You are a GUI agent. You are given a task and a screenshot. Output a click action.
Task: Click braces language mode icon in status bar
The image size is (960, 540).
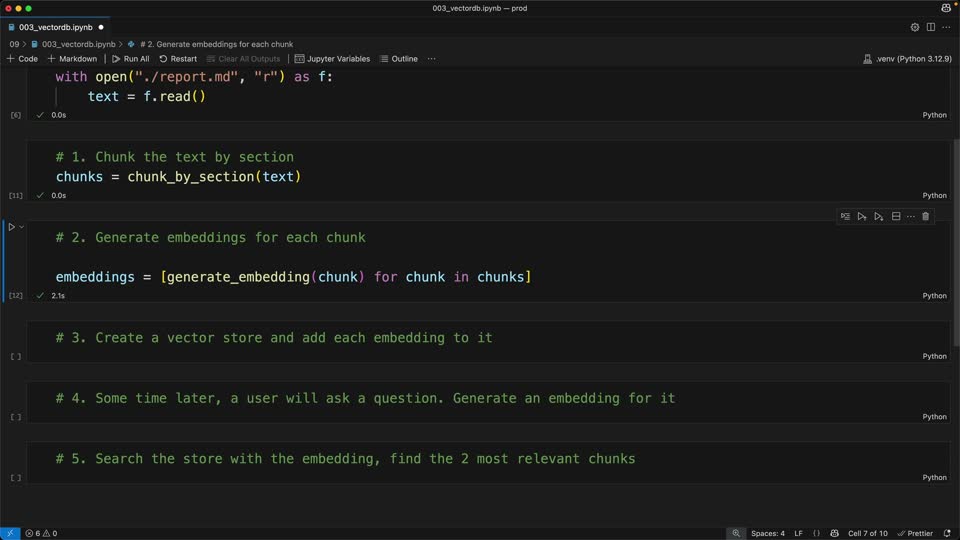click(x=816, y=533)
